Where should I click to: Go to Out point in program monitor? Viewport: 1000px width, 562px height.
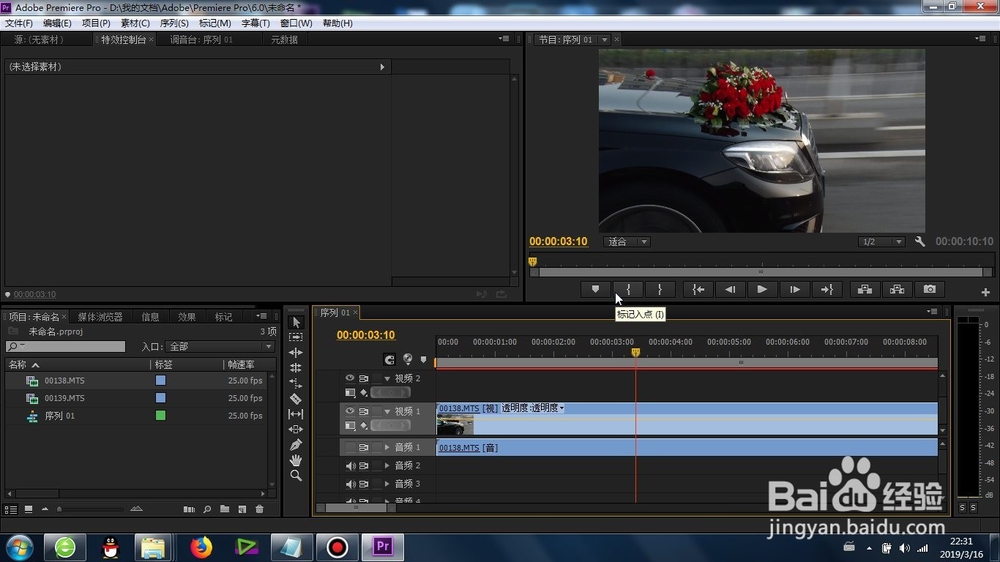(x=827, y=289)
